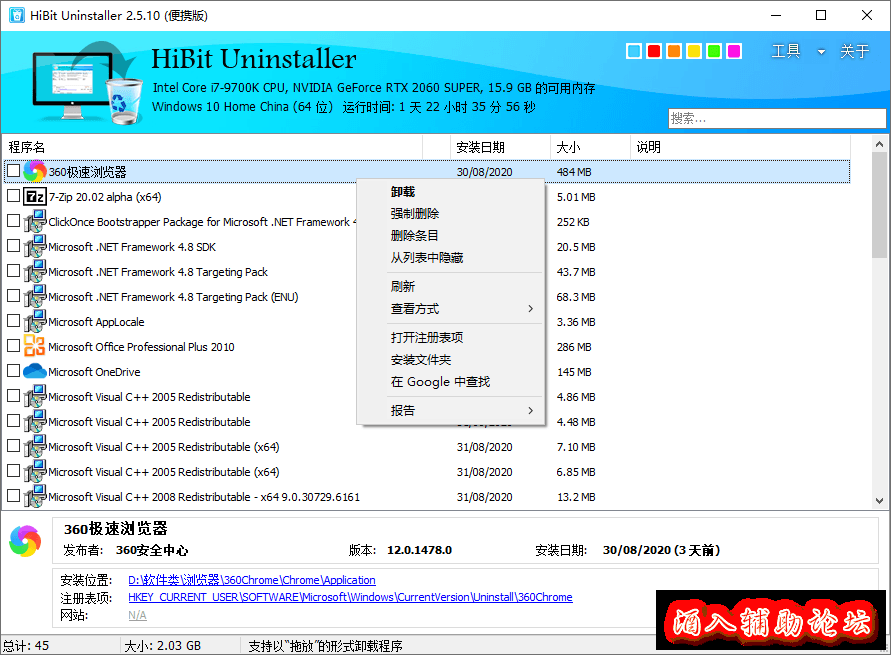Click the icon of the 4.48 MB Visual C++ 2005 entry
891x655 pixels.
35,422
